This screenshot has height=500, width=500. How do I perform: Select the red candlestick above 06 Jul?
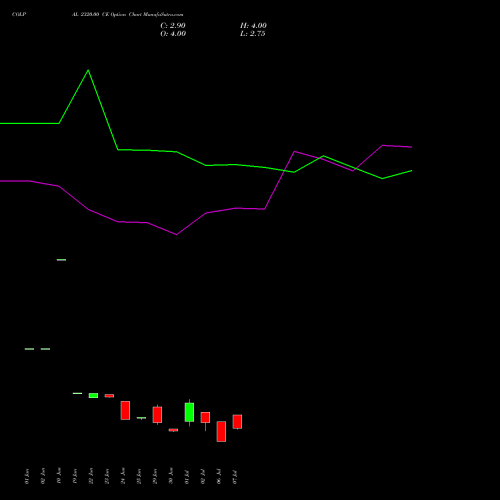pos(221,431)
